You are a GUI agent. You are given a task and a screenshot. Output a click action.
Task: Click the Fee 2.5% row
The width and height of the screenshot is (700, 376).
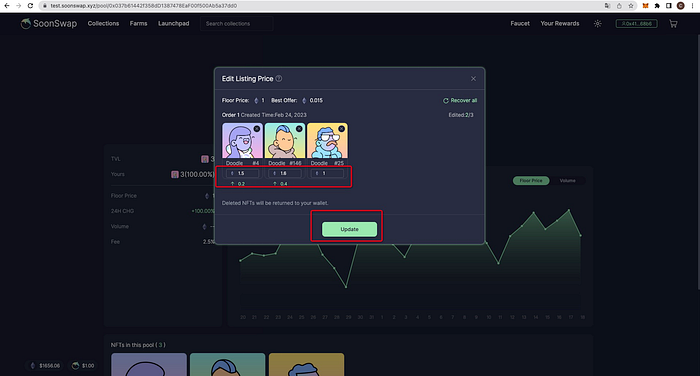click(162, 242)
